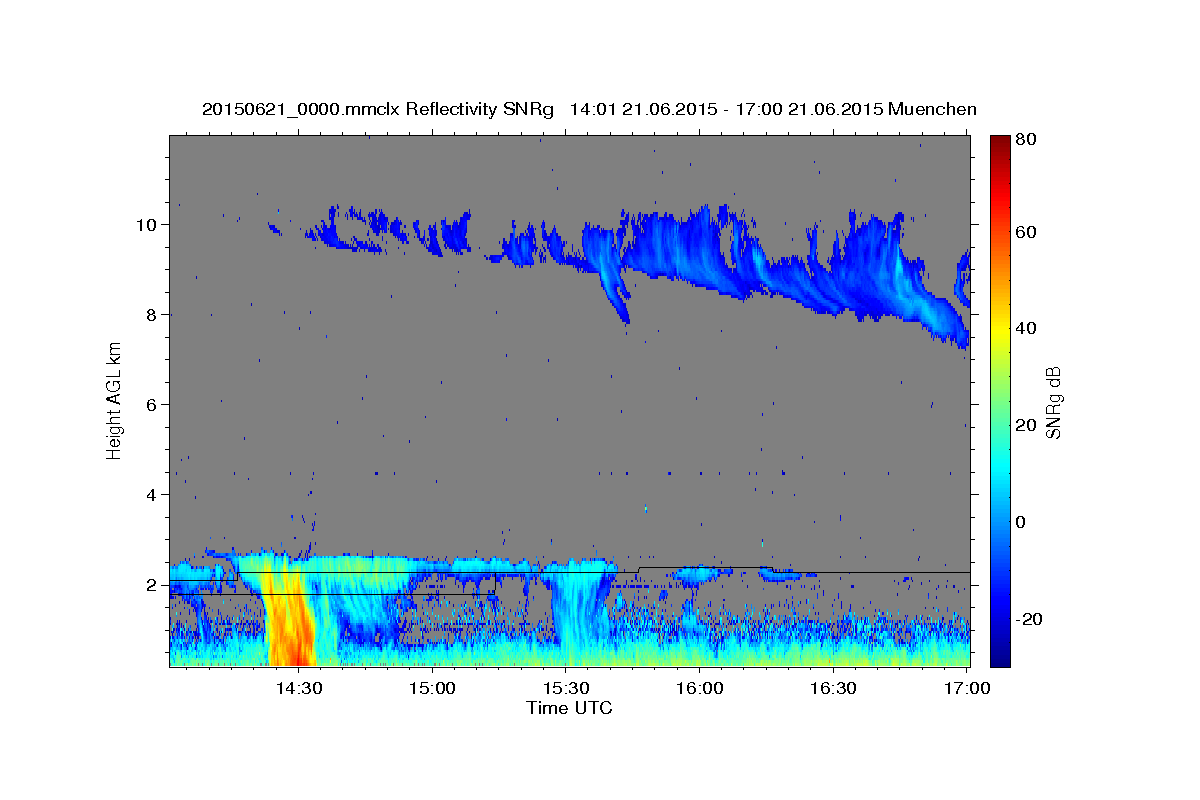Click the 16:30 time tick label
The width and height of the screenshot is (1200, 800).
[x=833, y=688]
